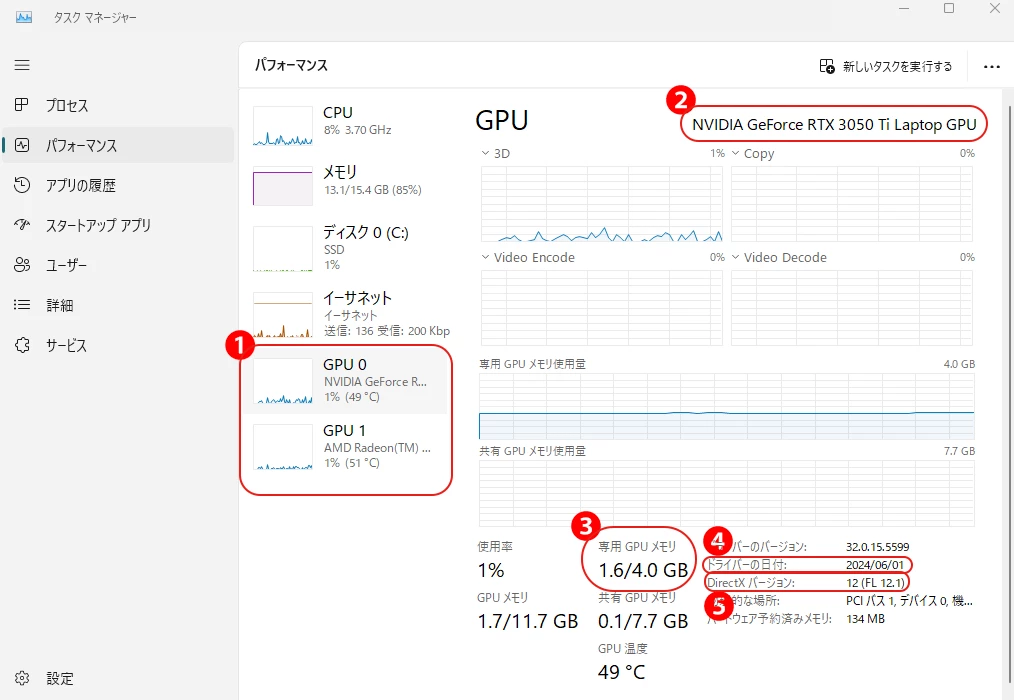Viewport: 1014px width, 700px height.
Task: Open the 詳細 list icon
Action: 22,305
